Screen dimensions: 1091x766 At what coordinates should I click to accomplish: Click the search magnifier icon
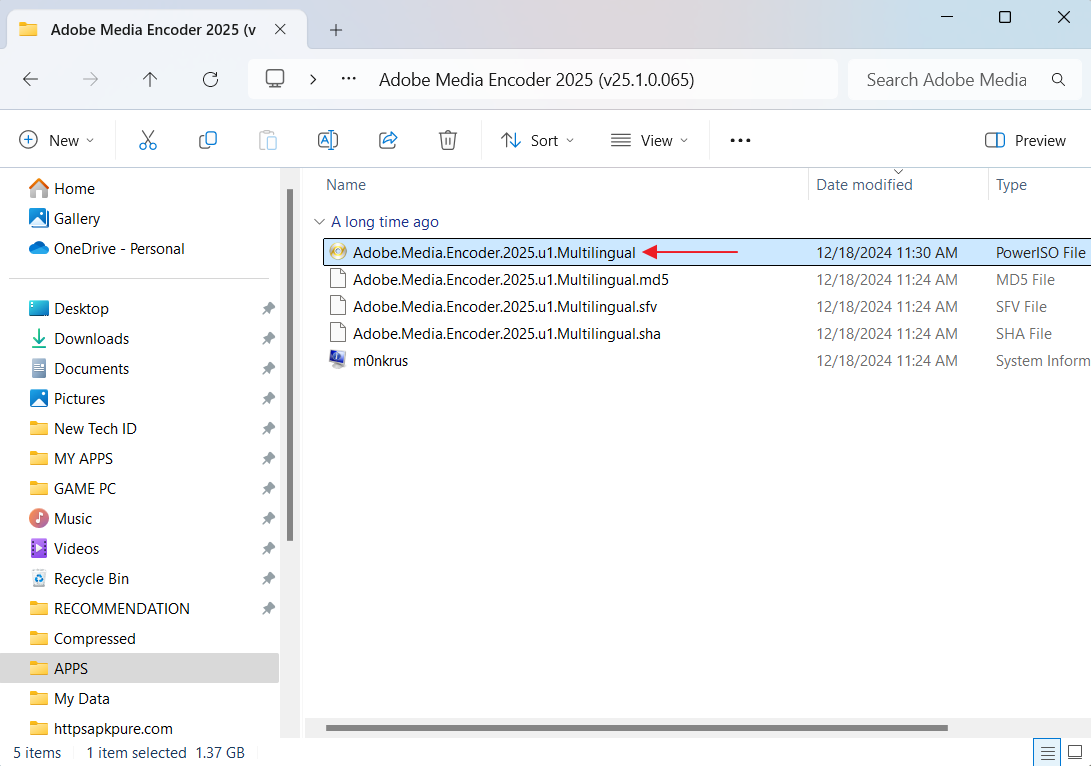pos(1058,79)
